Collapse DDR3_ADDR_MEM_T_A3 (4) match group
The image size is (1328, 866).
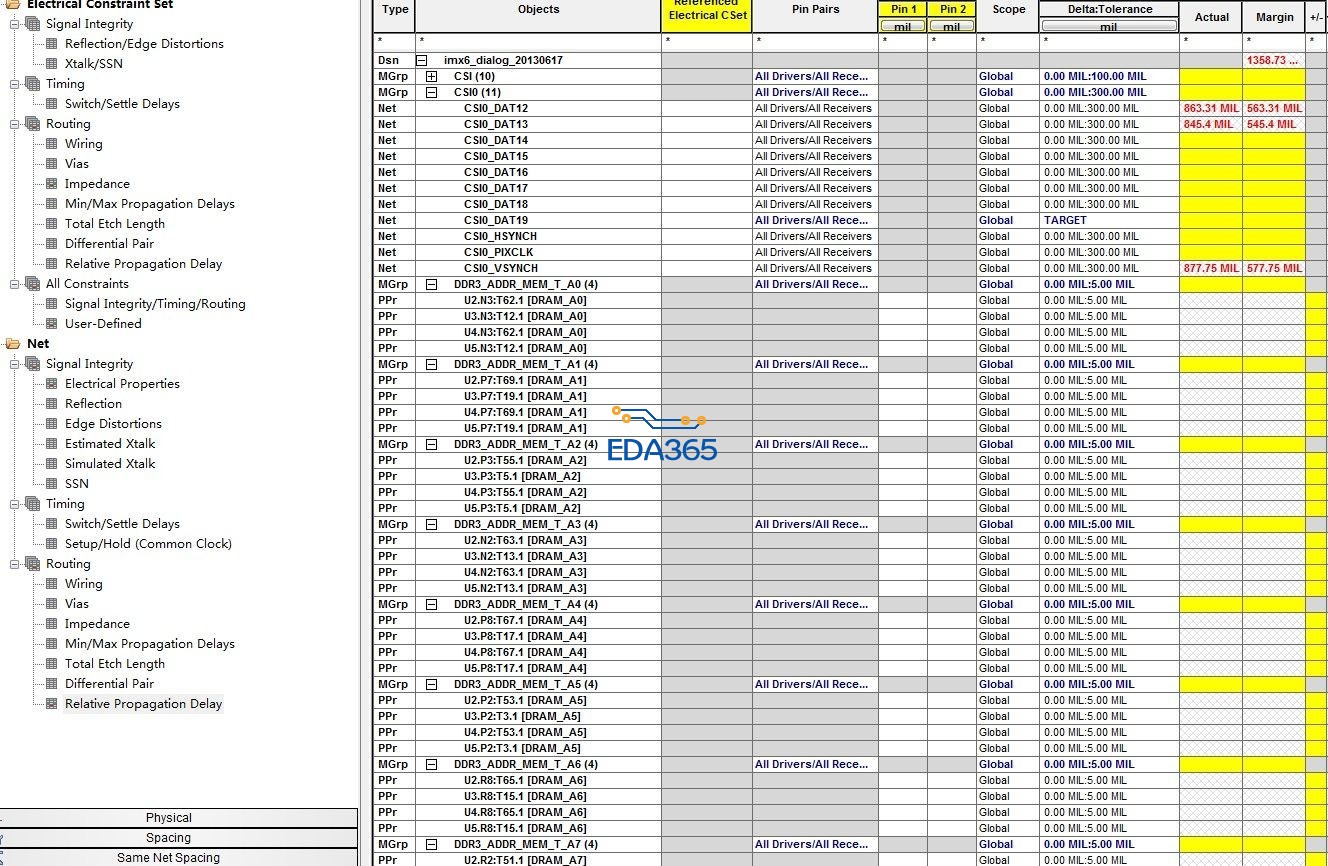[x=432, y=524]
